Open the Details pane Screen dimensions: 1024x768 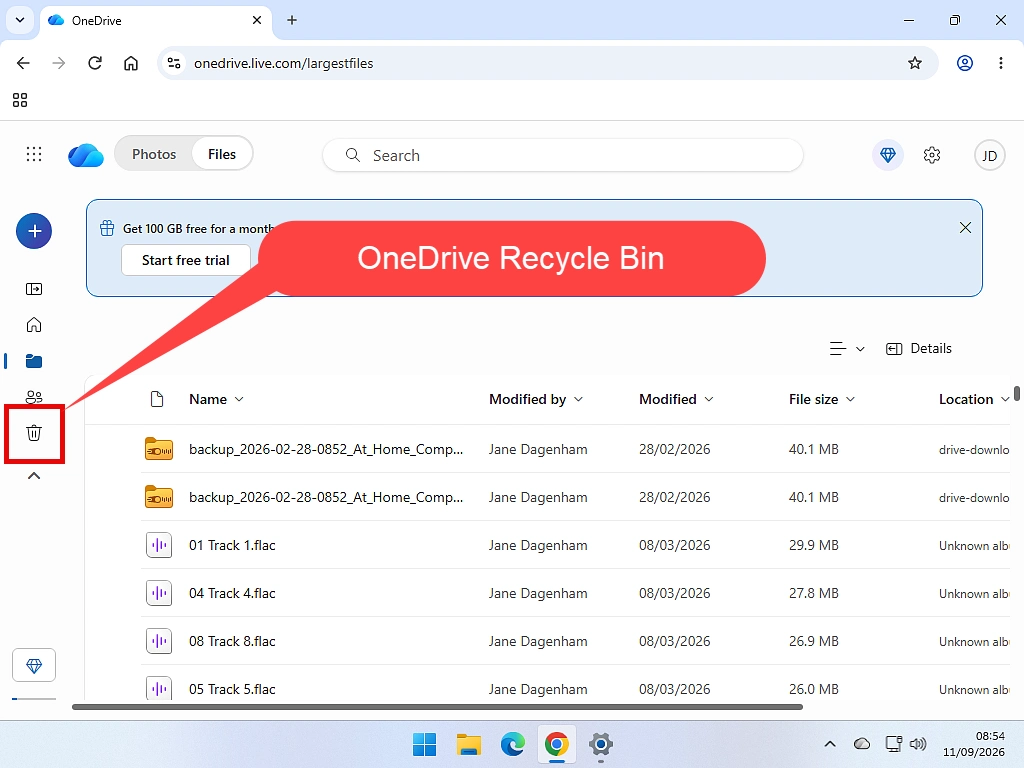pos(919,349)
